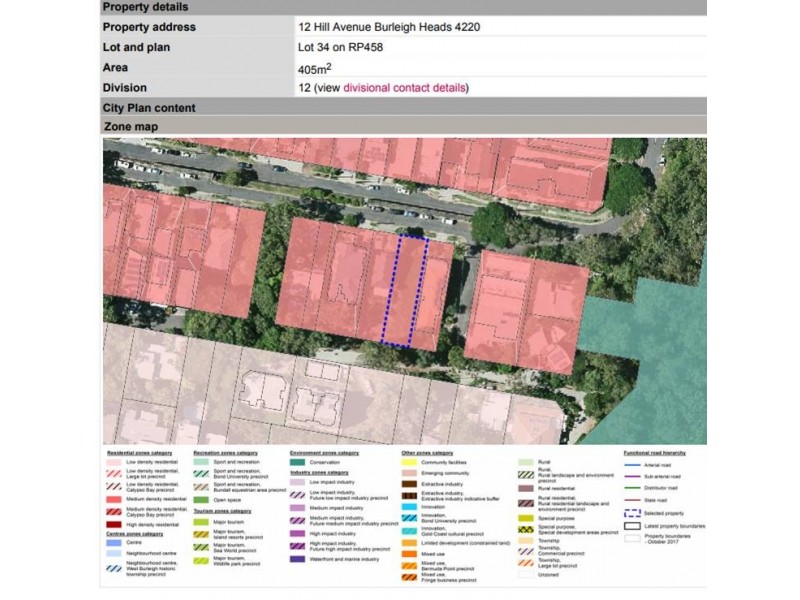This screenshot has width=800, height=600.
Task: Collapse the City Plan content header
Action: 403,108
